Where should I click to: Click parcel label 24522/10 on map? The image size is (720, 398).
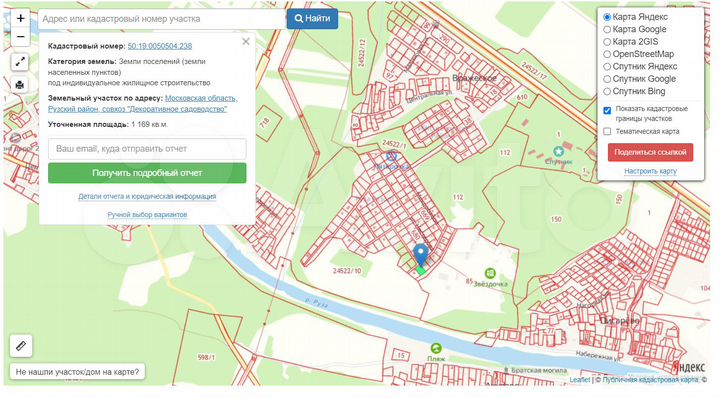[x=347, y=271]
